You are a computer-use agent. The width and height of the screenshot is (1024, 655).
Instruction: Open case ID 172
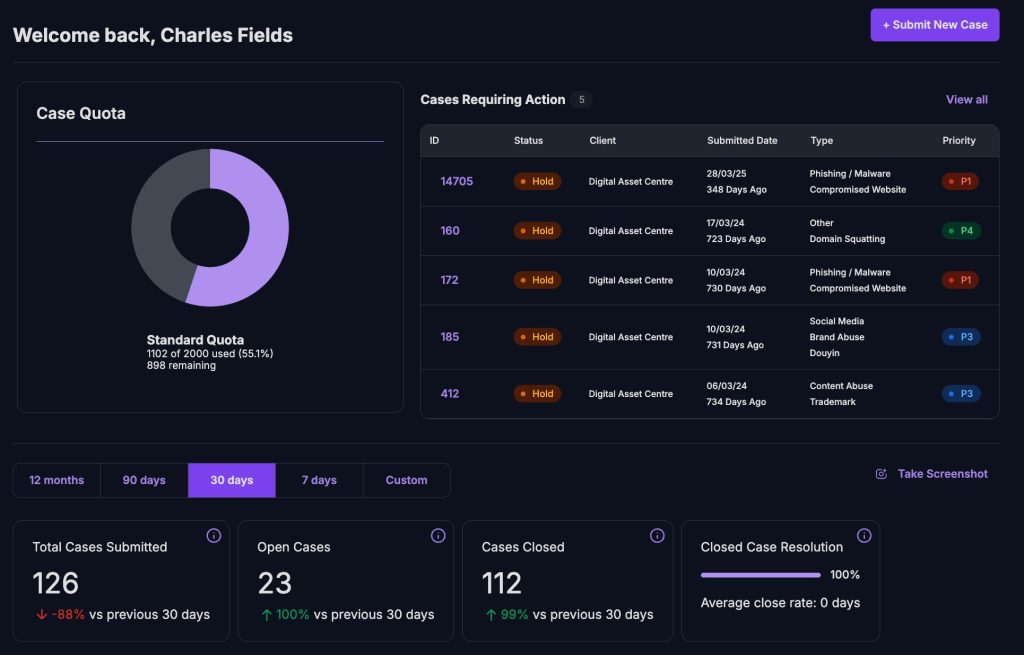[x=449, y=280]
